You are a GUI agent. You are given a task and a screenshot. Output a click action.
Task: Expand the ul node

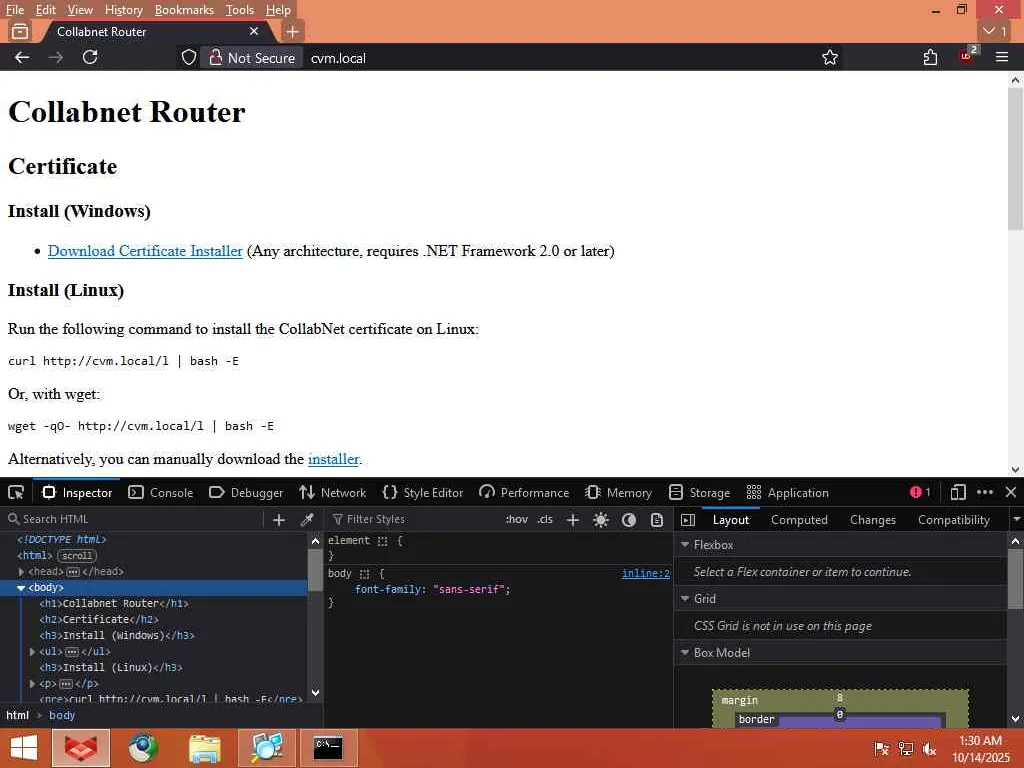coord(32,652)
